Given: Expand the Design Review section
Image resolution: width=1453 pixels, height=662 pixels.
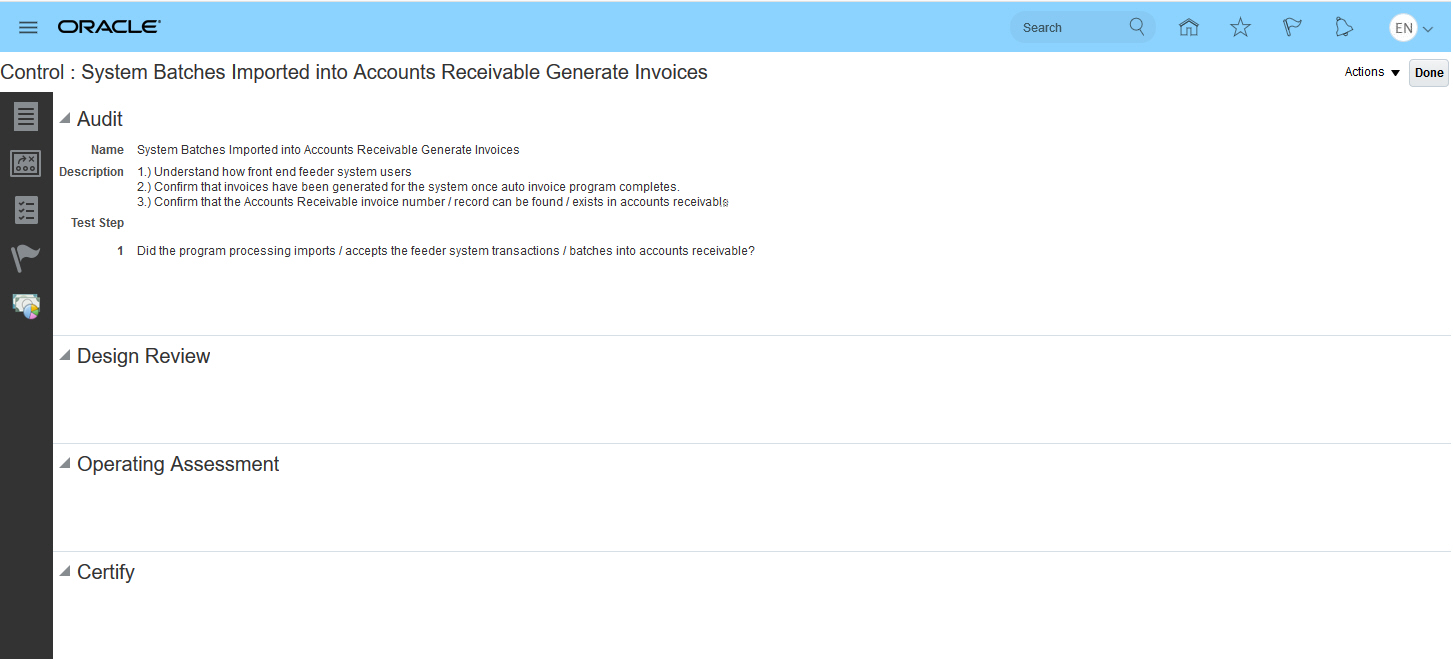Looking at the screenshot, I should 63,355.
